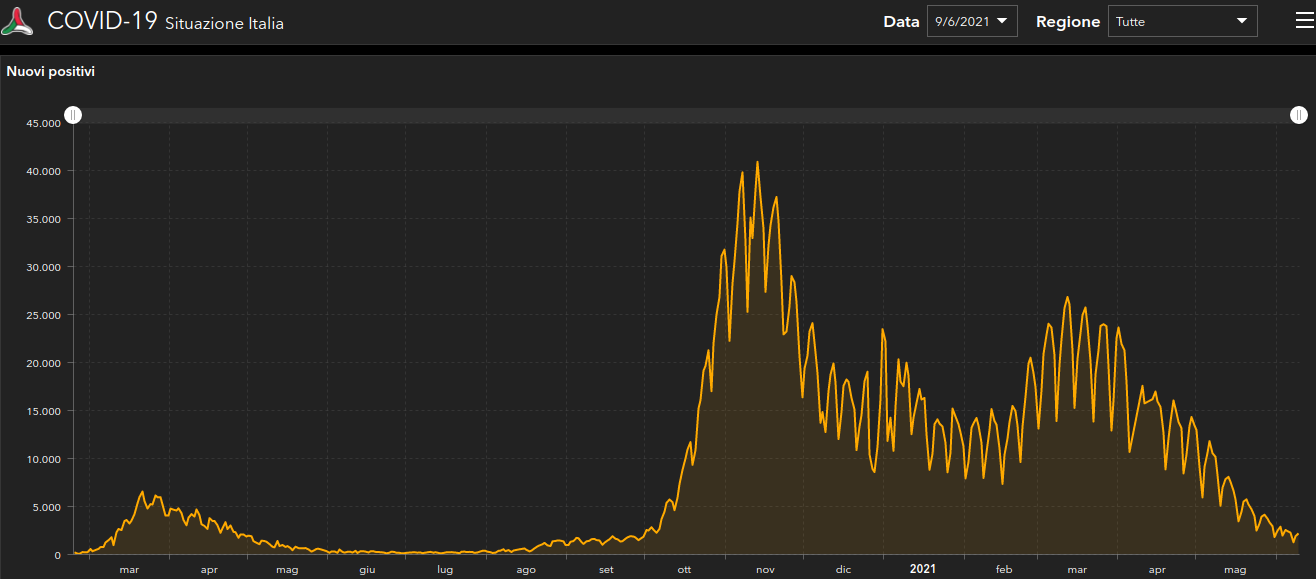This screenshot has width=1316, height=579.
Task: Click the 30.000 y-axis label
Action: coord(44,267)
